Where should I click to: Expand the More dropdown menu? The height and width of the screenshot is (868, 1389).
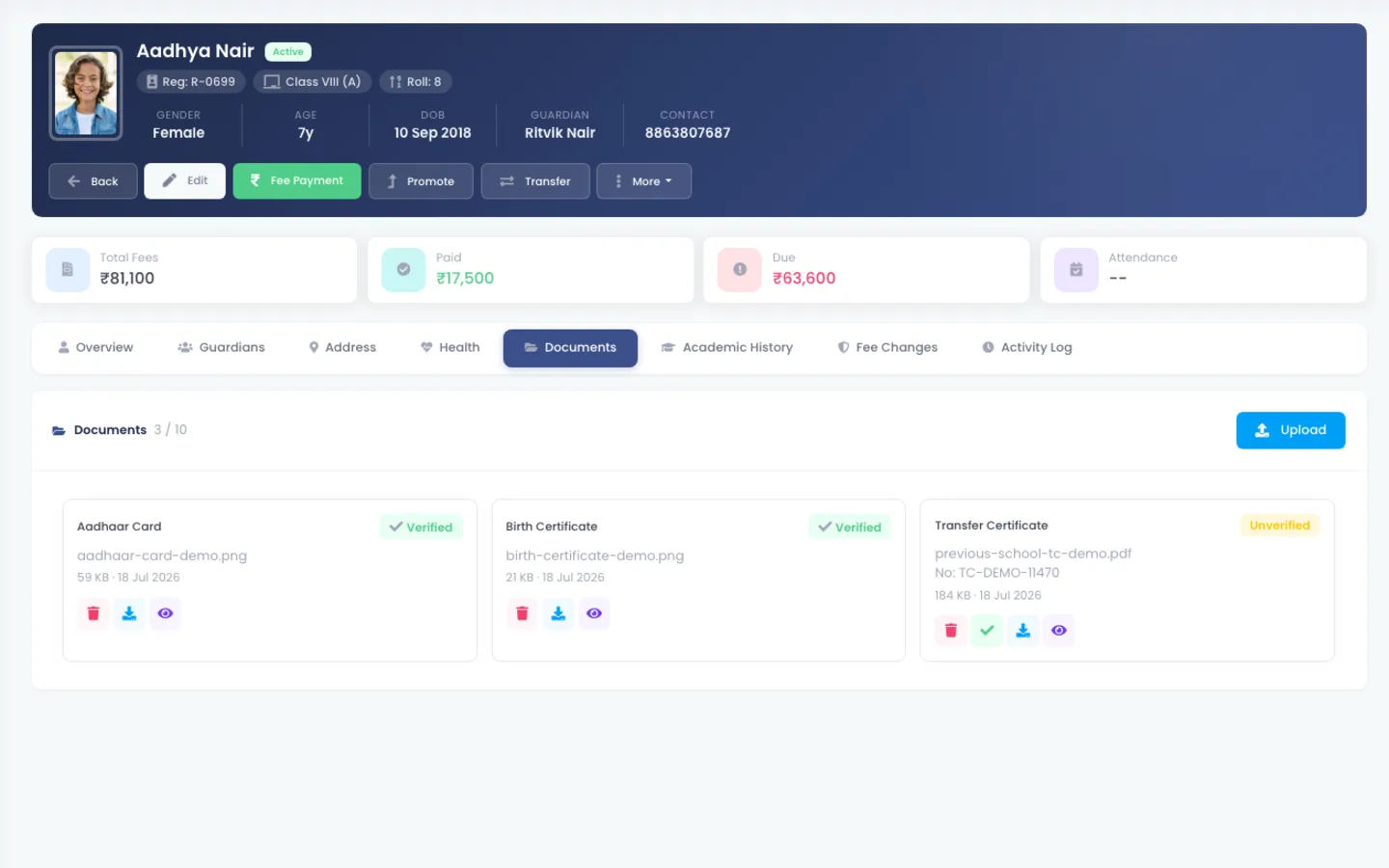click(x=643, y=181)
